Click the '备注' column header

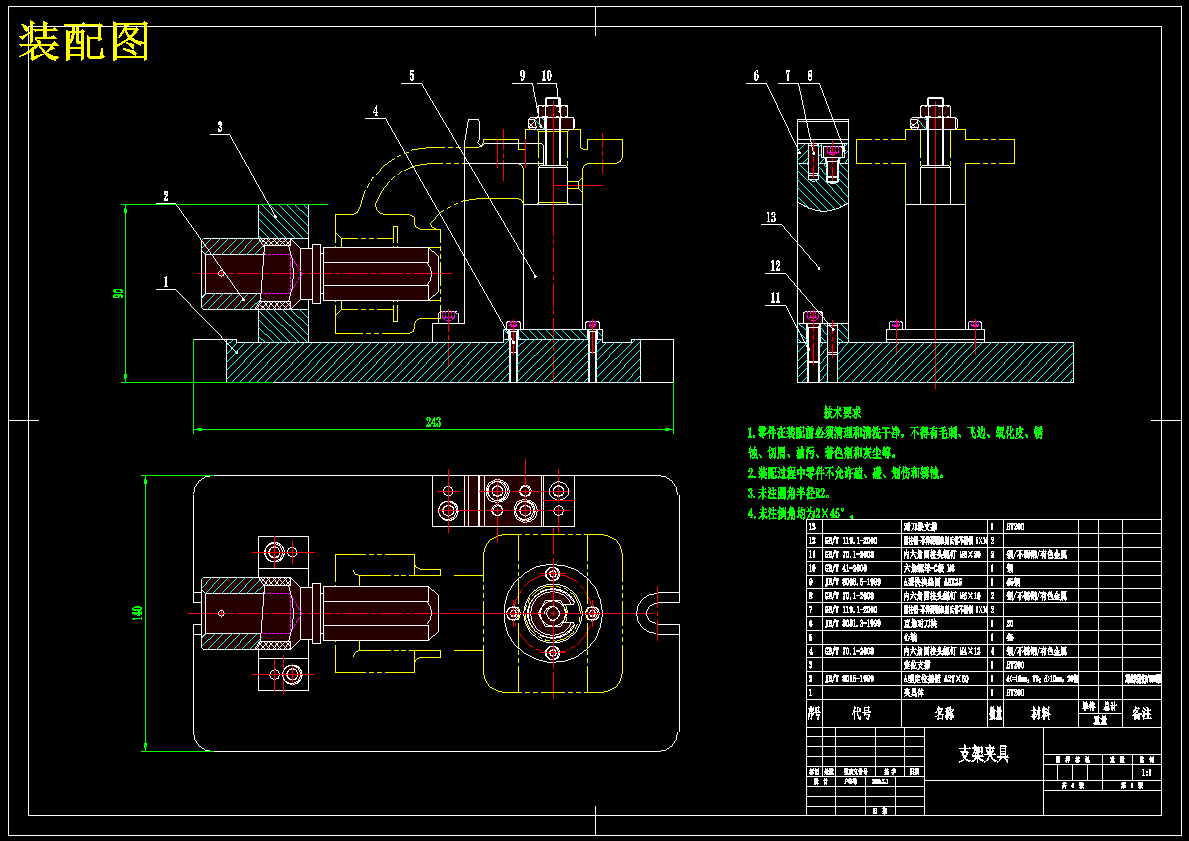tap(1141, 714)
